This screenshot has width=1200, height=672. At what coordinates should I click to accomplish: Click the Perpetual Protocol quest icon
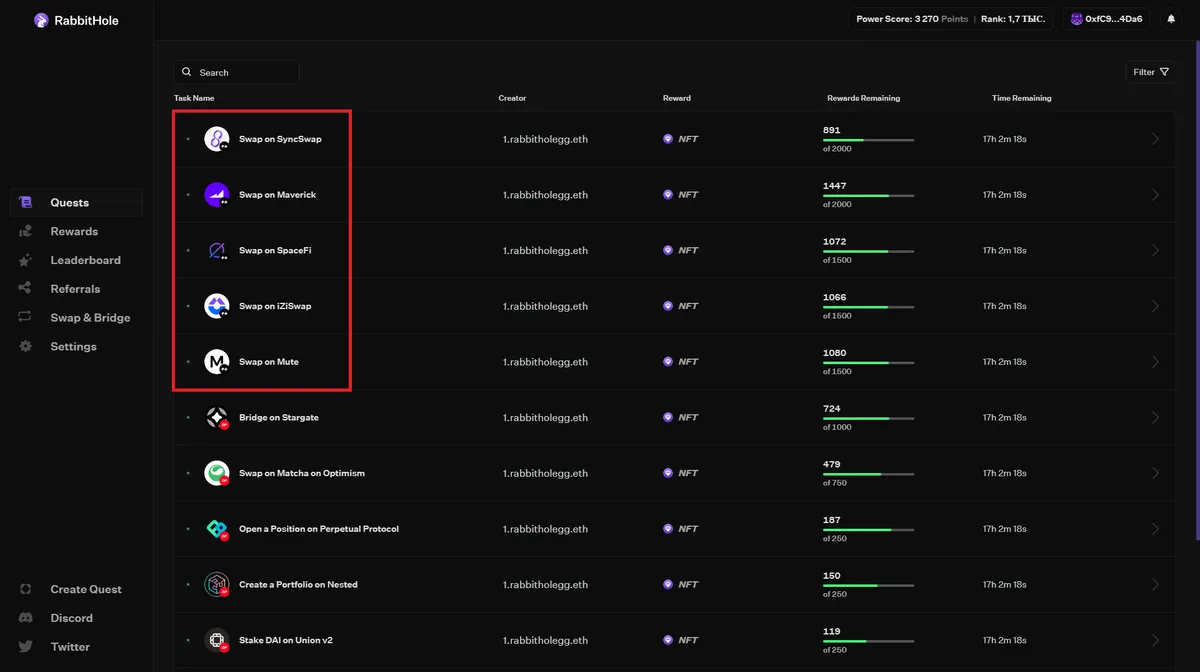tap(217, 529)
